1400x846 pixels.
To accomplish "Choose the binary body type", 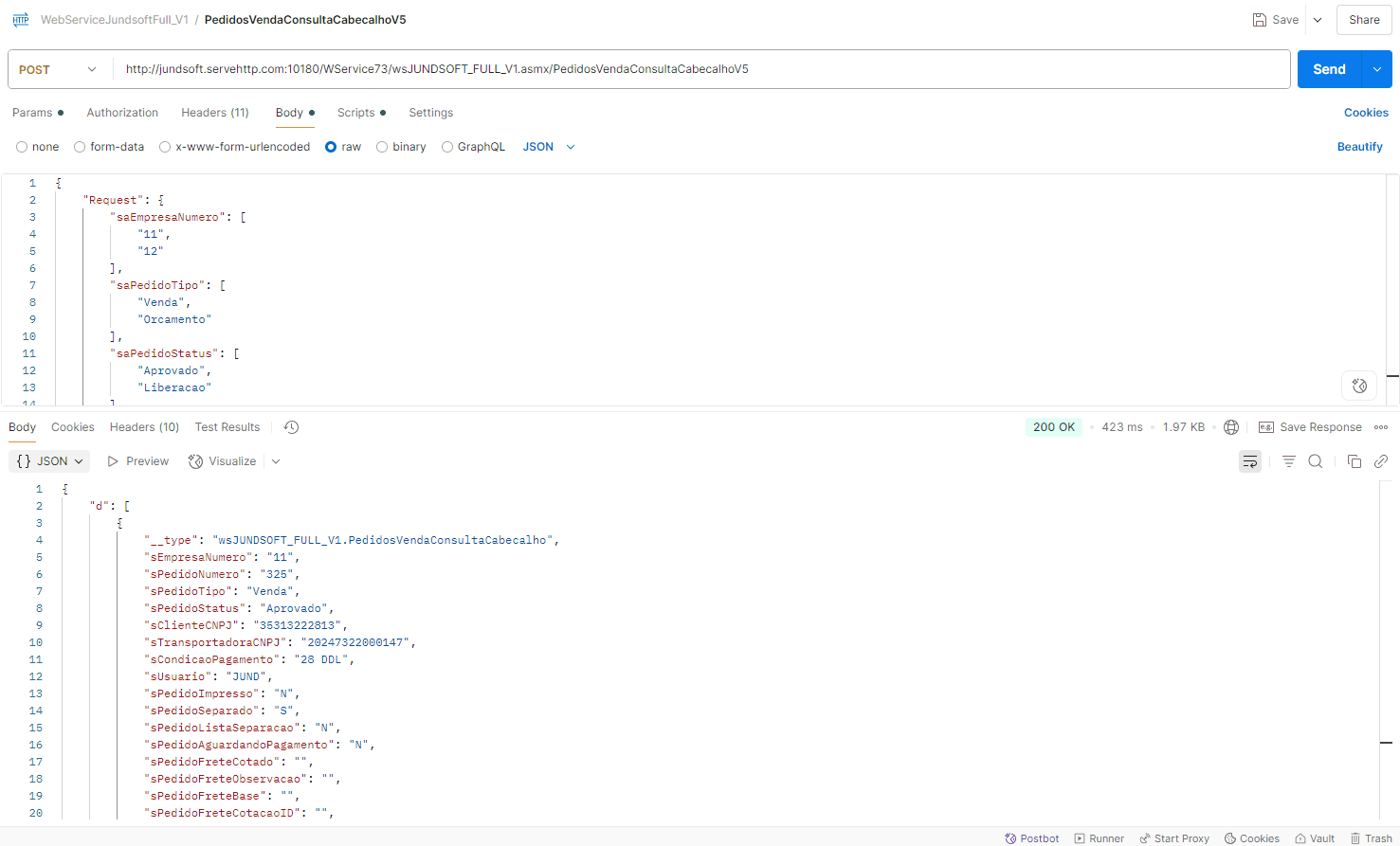I will [383, 147].
